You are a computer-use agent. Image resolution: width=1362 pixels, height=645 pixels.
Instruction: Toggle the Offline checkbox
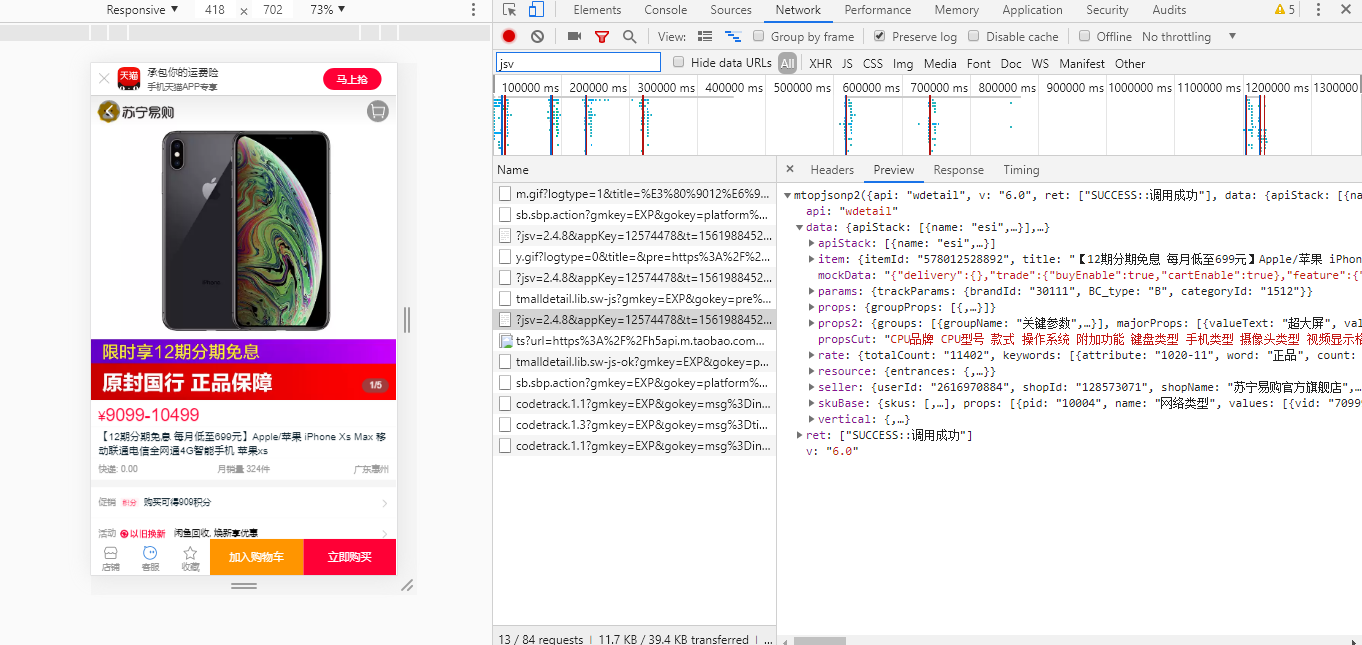(1084, 36)
